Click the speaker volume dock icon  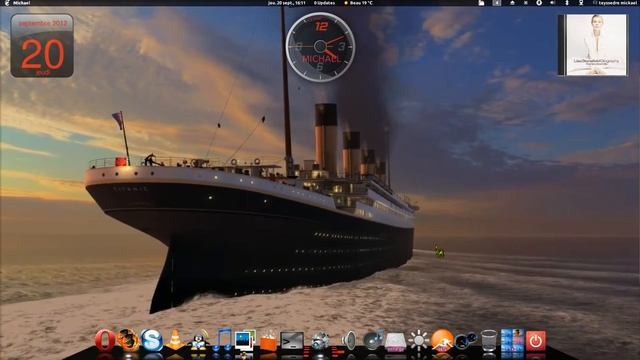(349, 340)
